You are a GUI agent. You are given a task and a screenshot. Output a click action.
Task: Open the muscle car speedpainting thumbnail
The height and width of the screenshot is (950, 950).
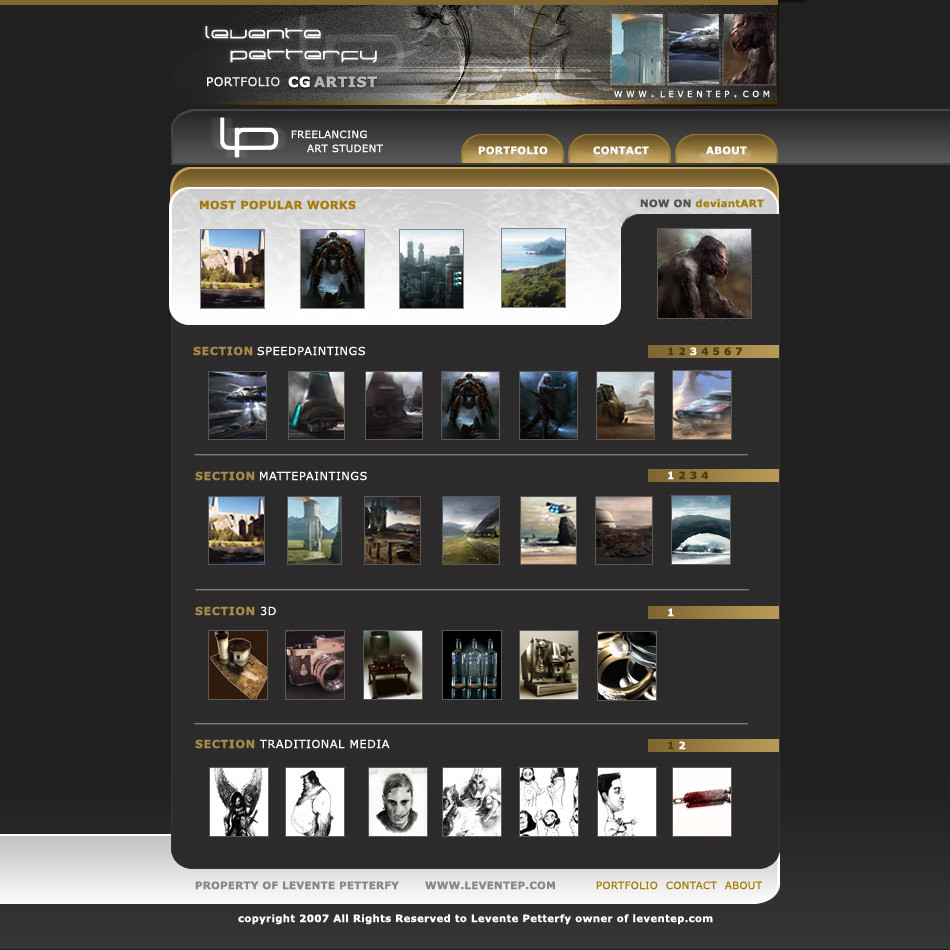[x=702, y=405]
